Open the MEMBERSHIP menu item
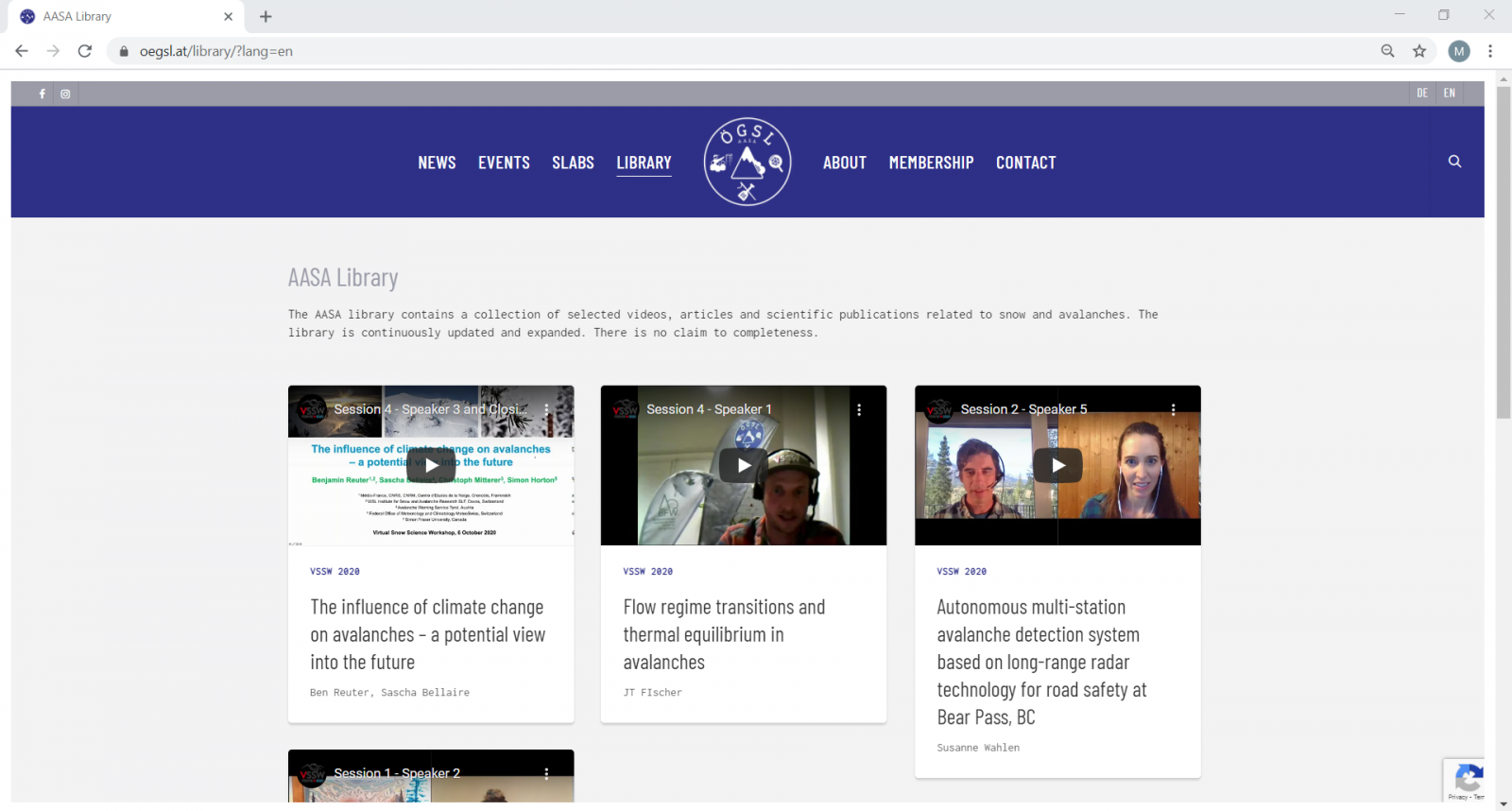Viewport: 1512px width, 811px height. tap(931, 163)
